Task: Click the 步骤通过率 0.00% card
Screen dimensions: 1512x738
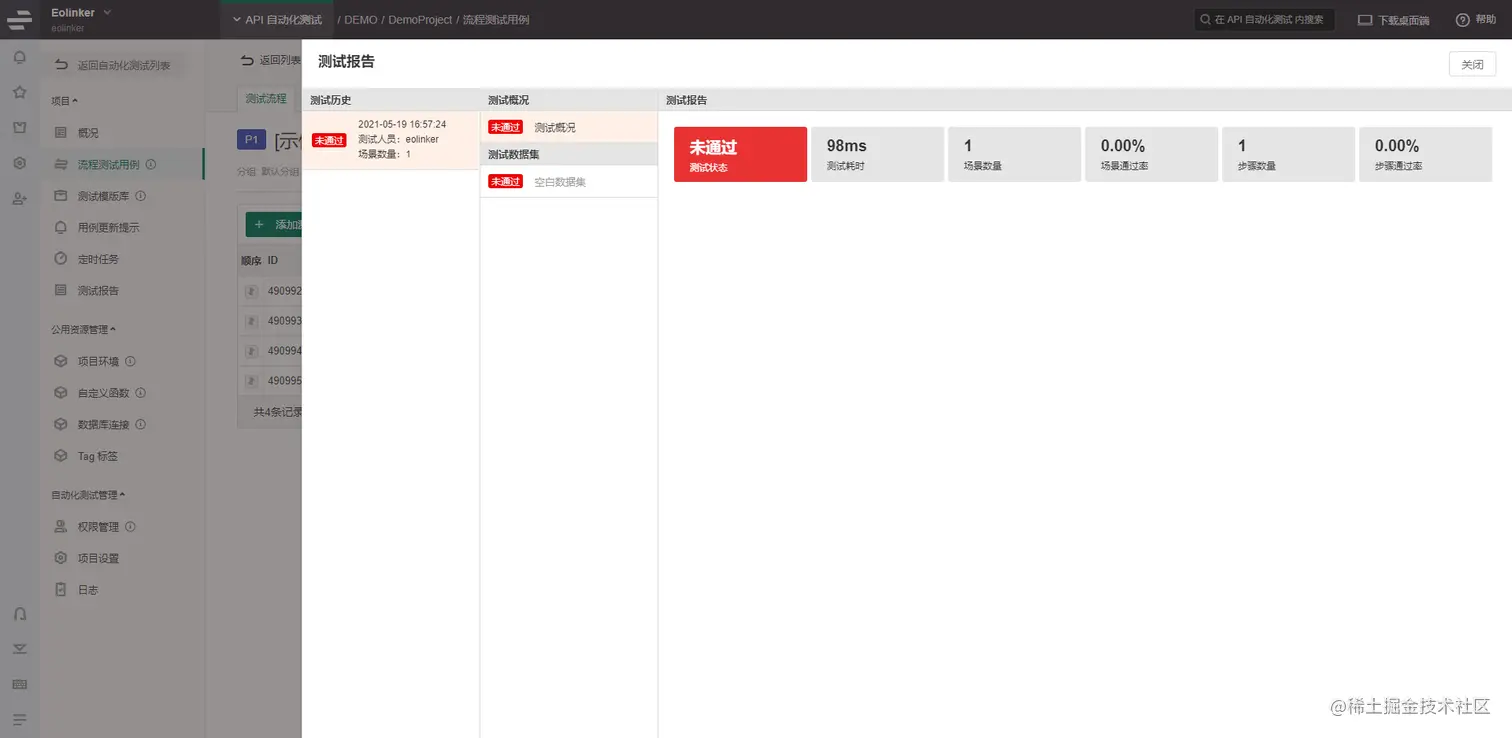Action: 1425,154
